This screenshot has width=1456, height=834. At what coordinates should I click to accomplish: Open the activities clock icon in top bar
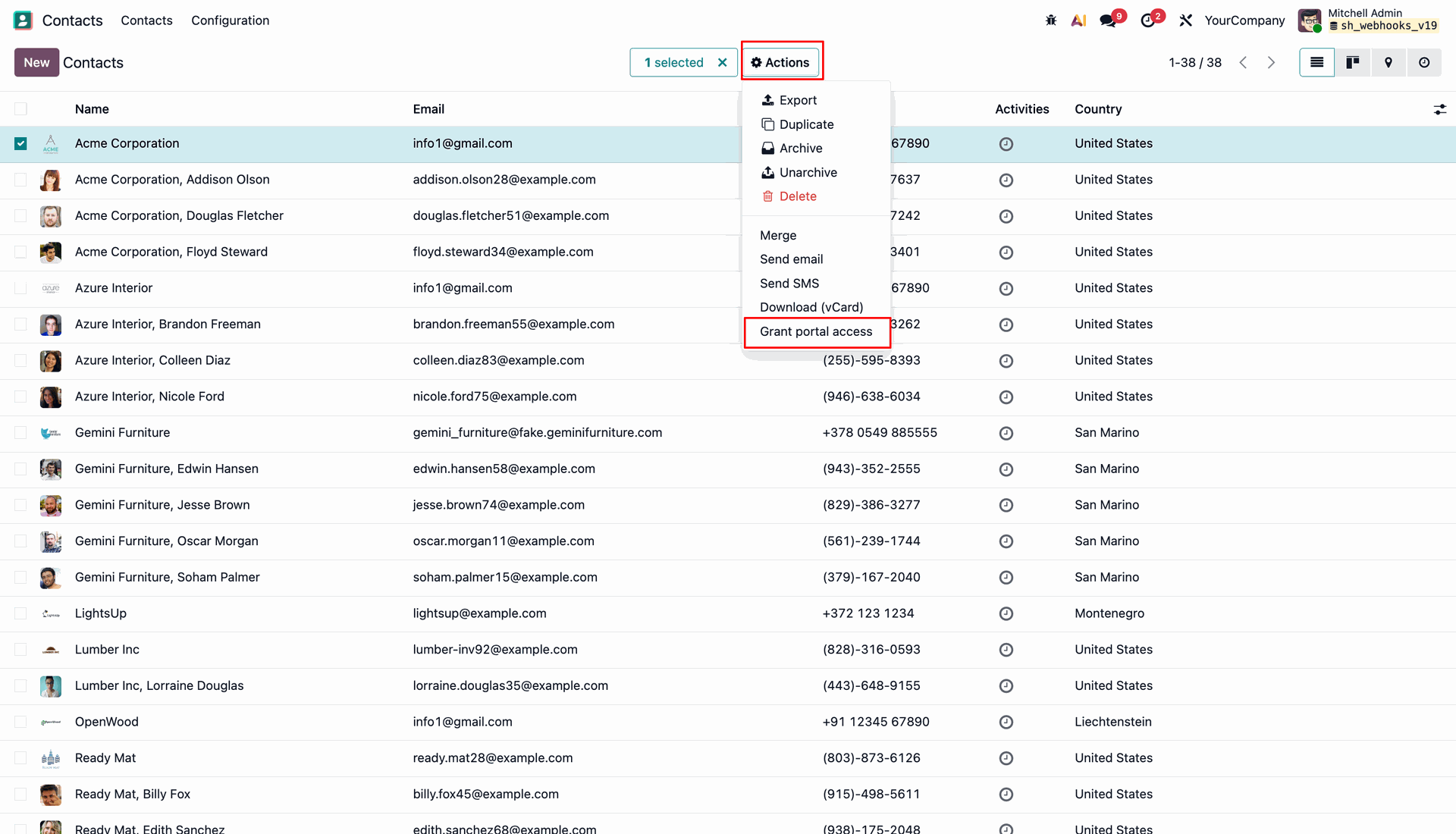point(1148,20)
